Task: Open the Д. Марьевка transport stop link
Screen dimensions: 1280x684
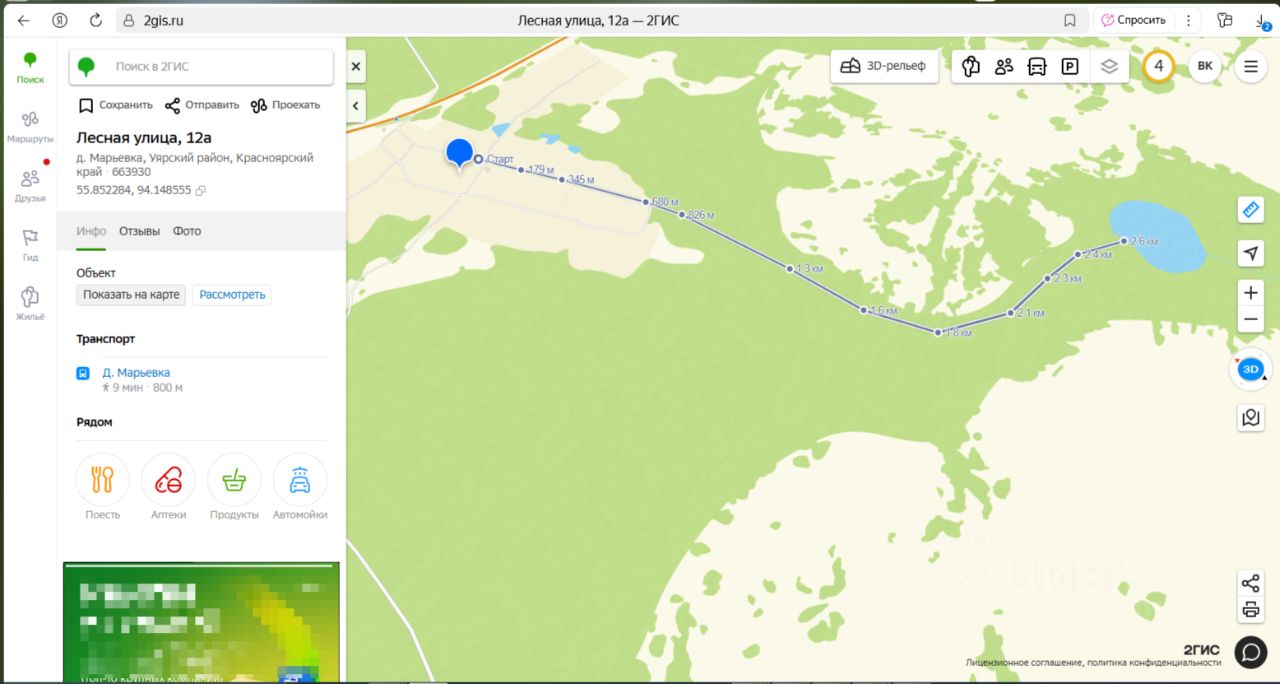Action: click(x=136, y=373)
